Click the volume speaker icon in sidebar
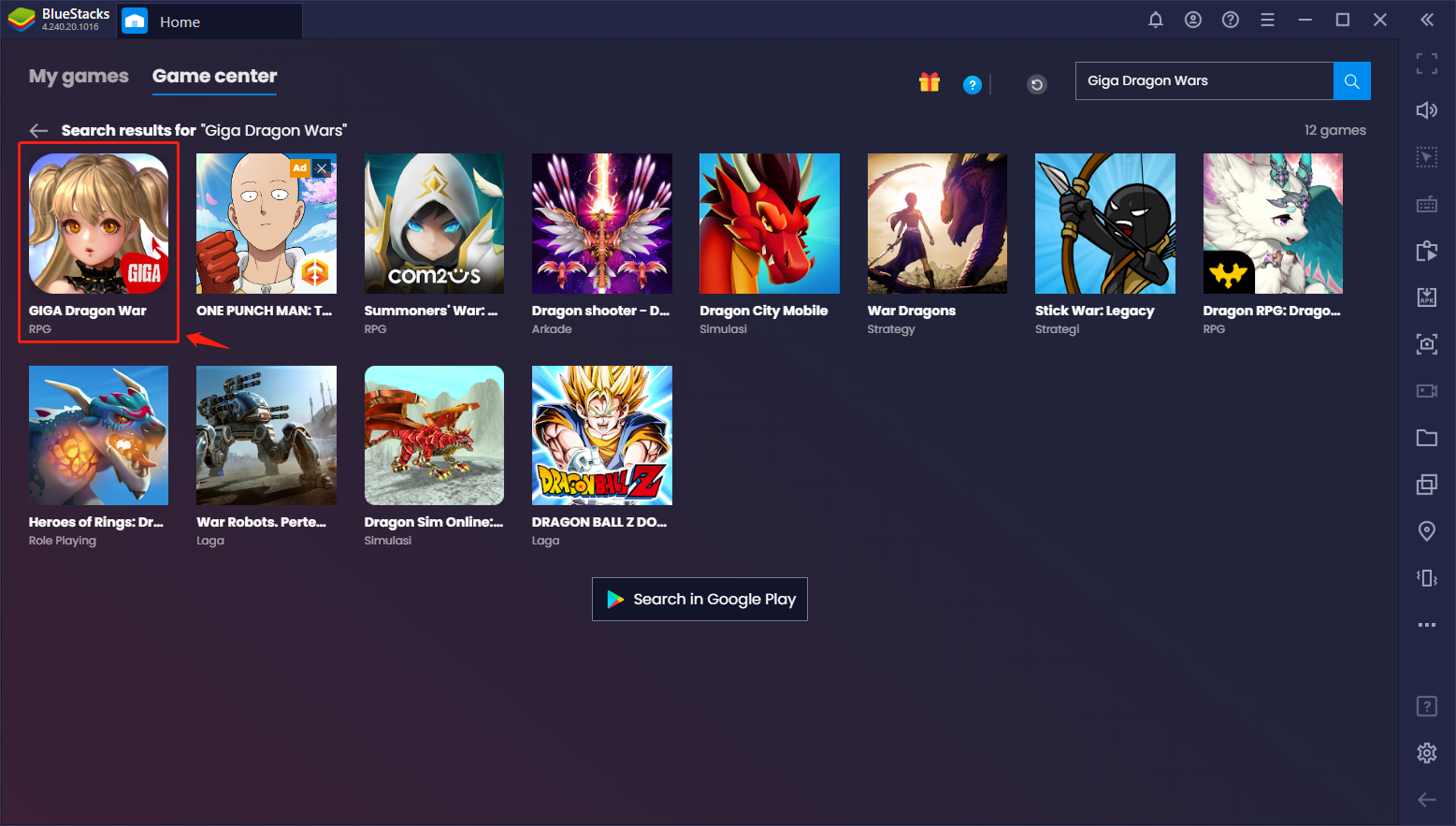Viewport: 1456px width, 826px height. tap(1427, 110)
